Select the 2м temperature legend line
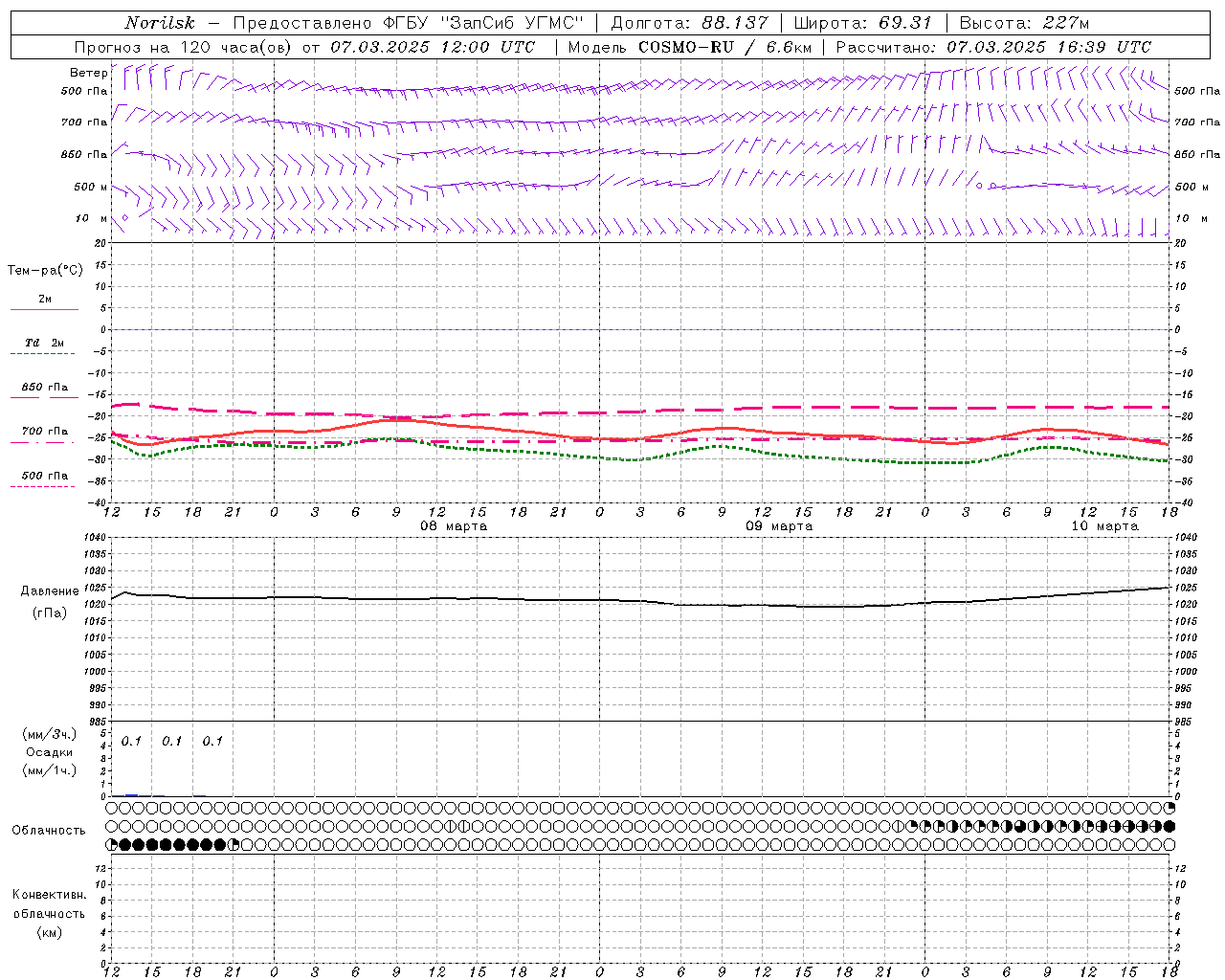1225x980 pixels. click(44, 309)
